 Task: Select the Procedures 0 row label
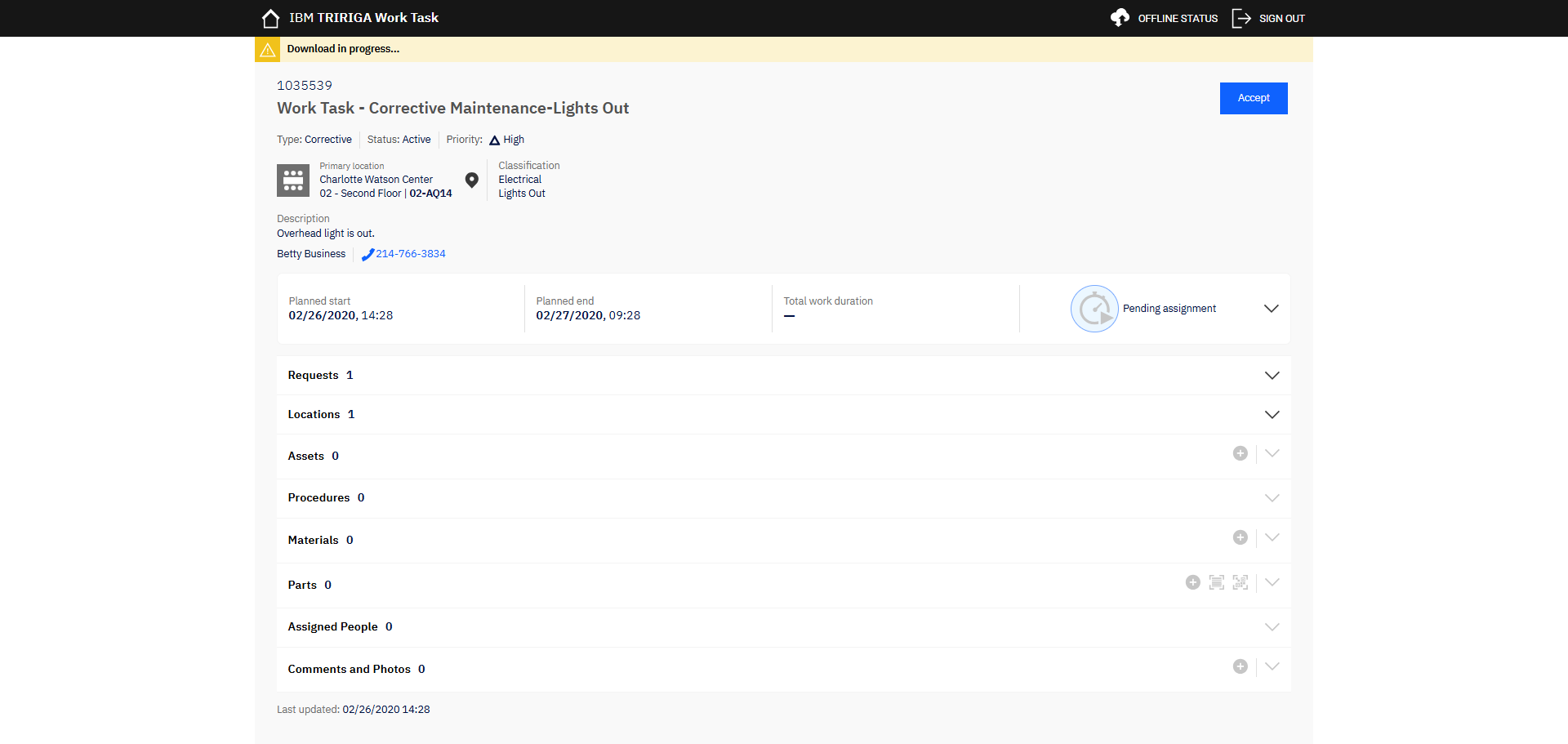click(326, 498)
